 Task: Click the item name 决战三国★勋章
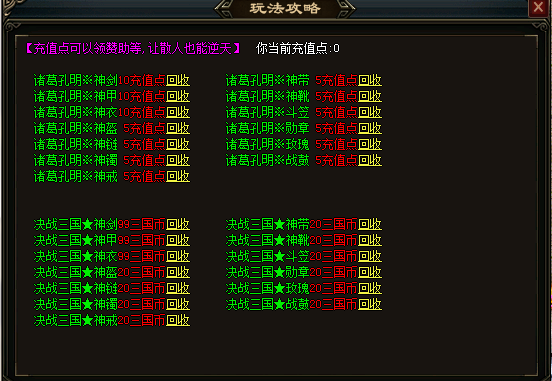(268, 272)
